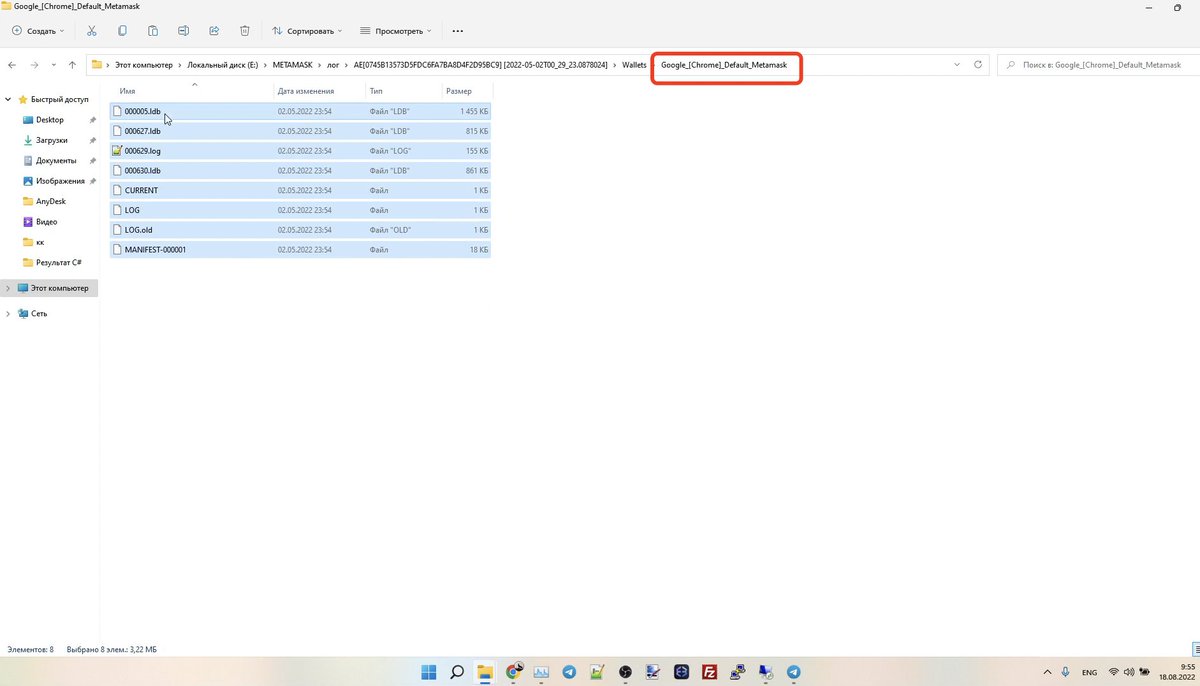
Task: Open taskbar Search magnifier
Action: point(457,672)
